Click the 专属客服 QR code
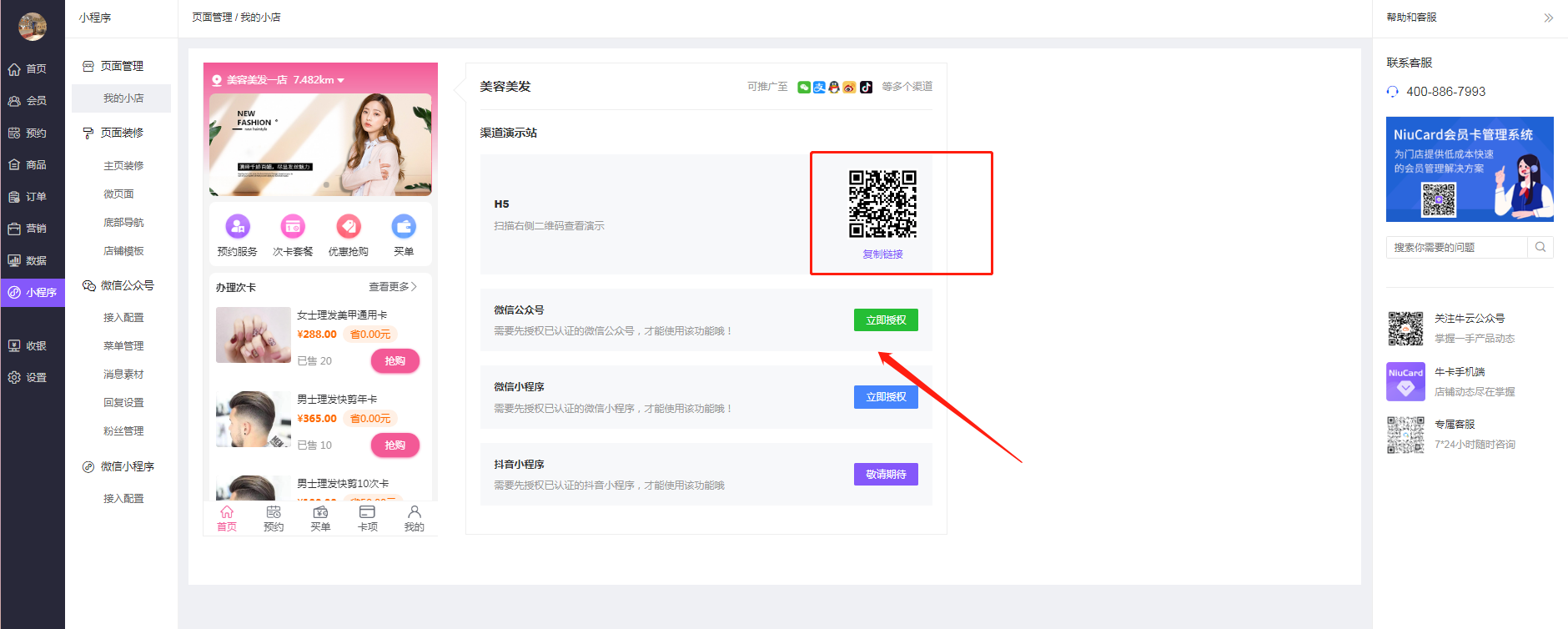Screen dimensions: 1568x629 pyautogui.click(x=1405, y=435)
